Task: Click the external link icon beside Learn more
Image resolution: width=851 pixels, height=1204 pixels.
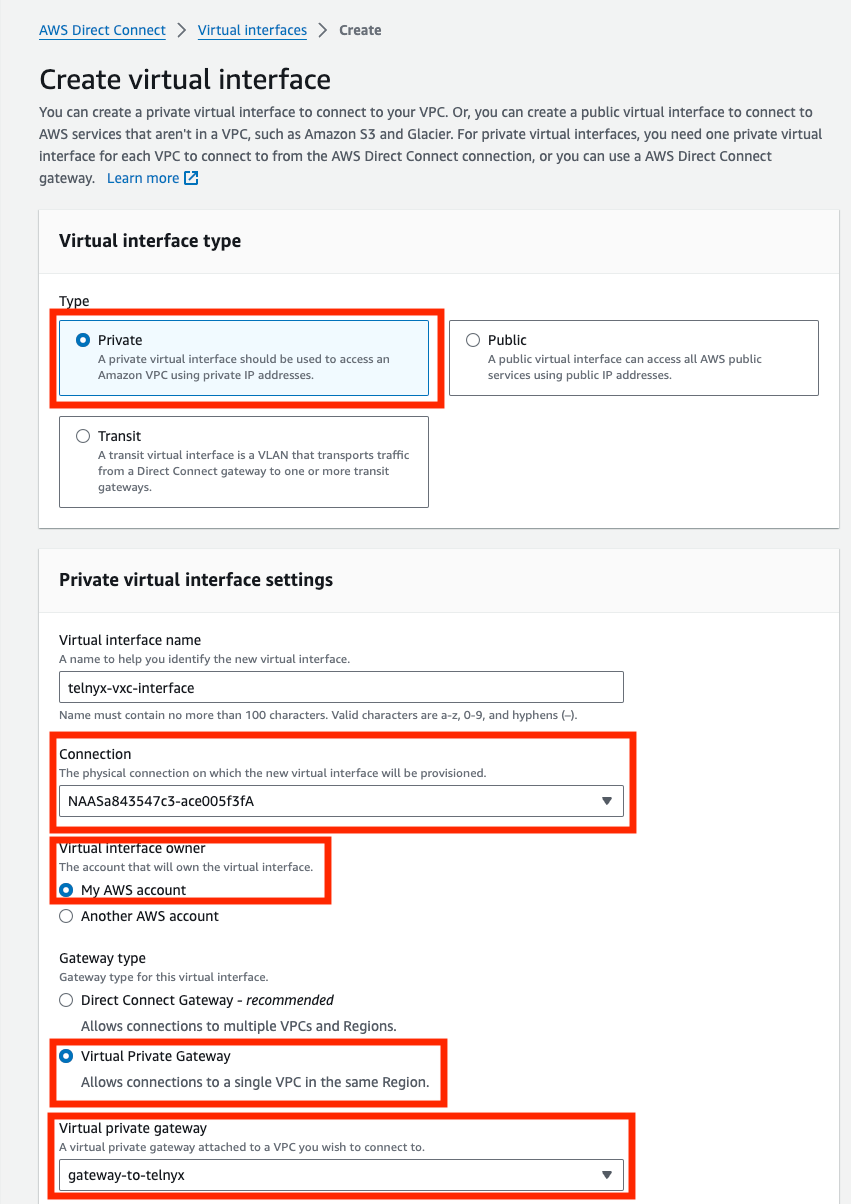Action: pyautogui.click(x=191, y=178)
